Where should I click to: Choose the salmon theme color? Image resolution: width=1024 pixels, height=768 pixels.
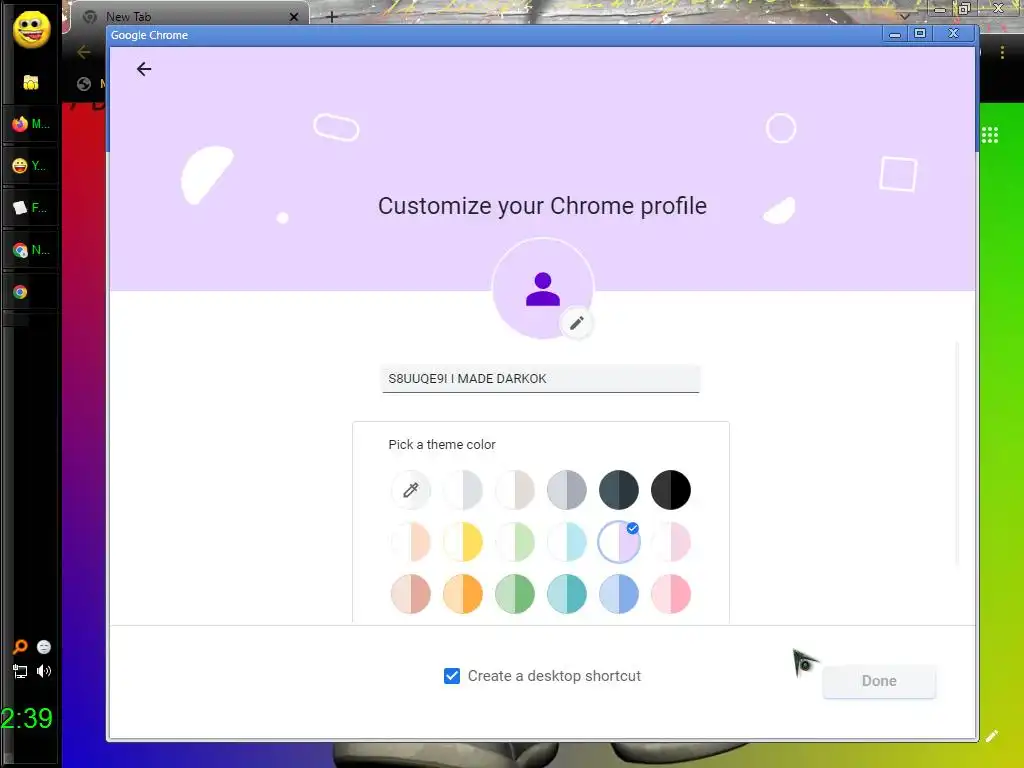point(411,594)
